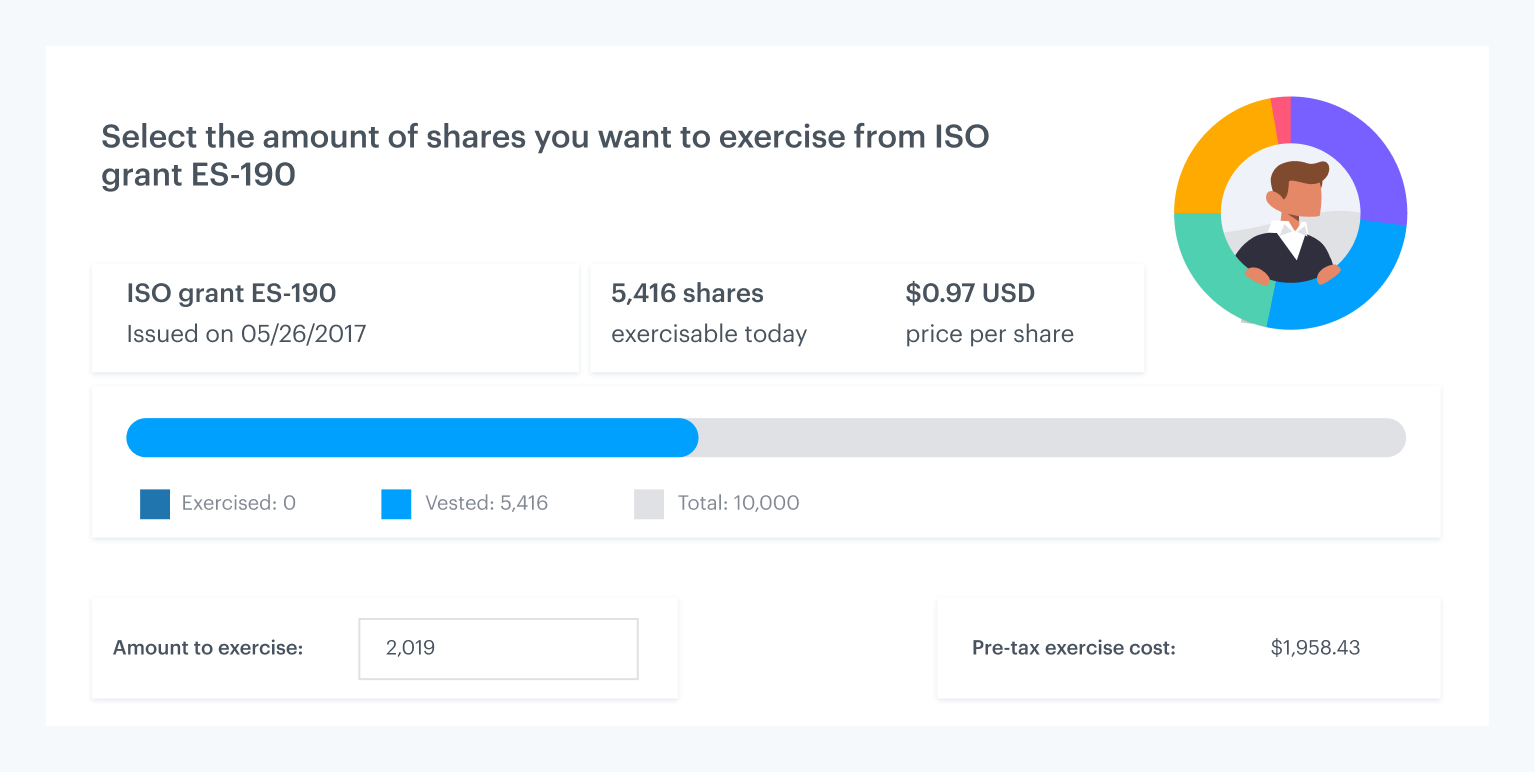Click the avatar in the donut chart

1290,215
